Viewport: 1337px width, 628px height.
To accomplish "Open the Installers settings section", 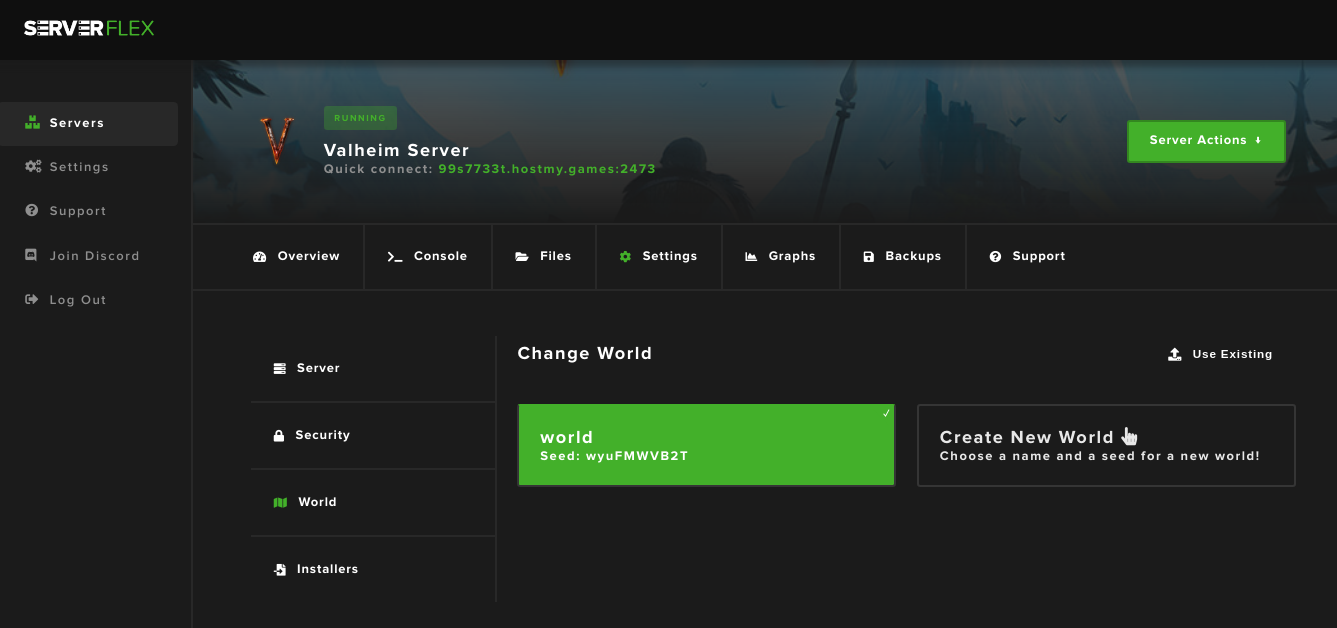I will pyautogui.click(x=373, y=570).
